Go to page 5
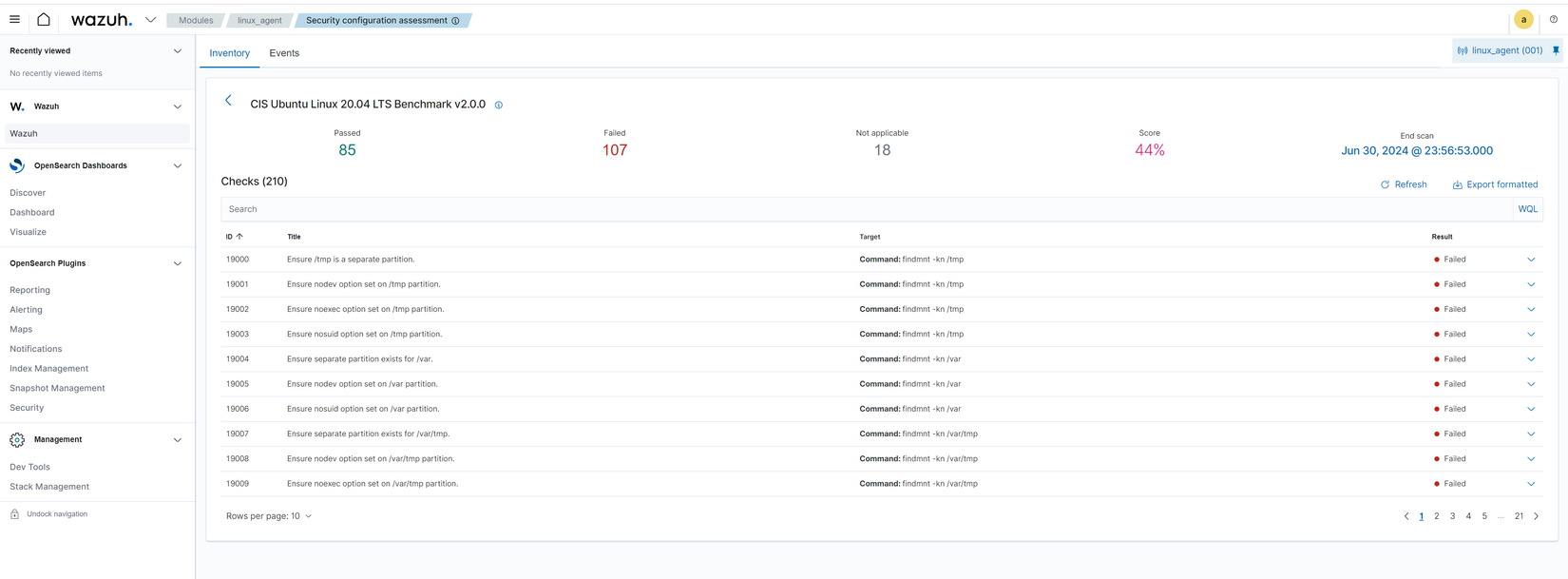 (x=1484, y=516)
